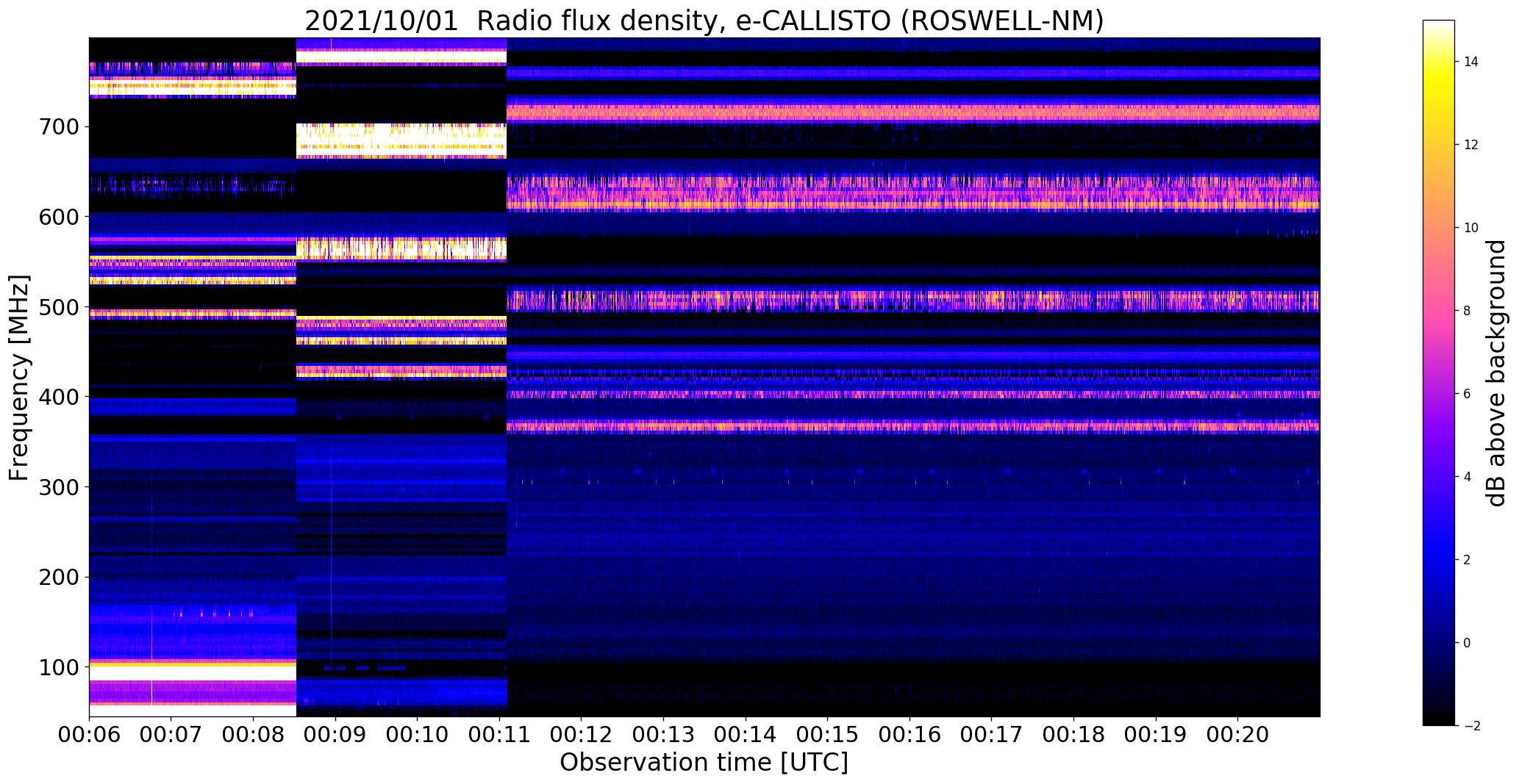1519x784 pixels.
Task: Click the 00:17 time tick label
Action: [992, 735]
